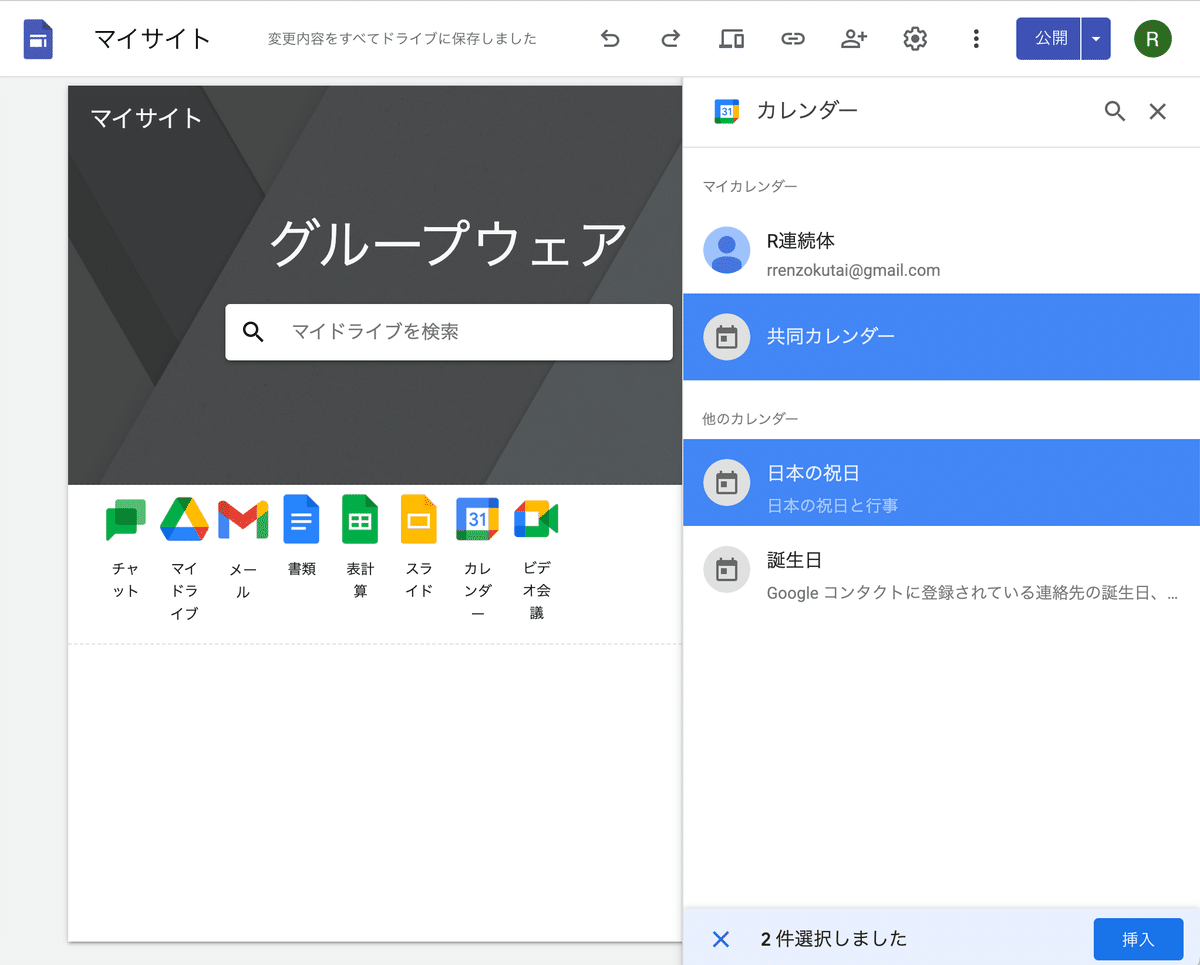Edit the マイサイト document title
This screenshot has height=965, width=1200.
click(x=152, y=39)
